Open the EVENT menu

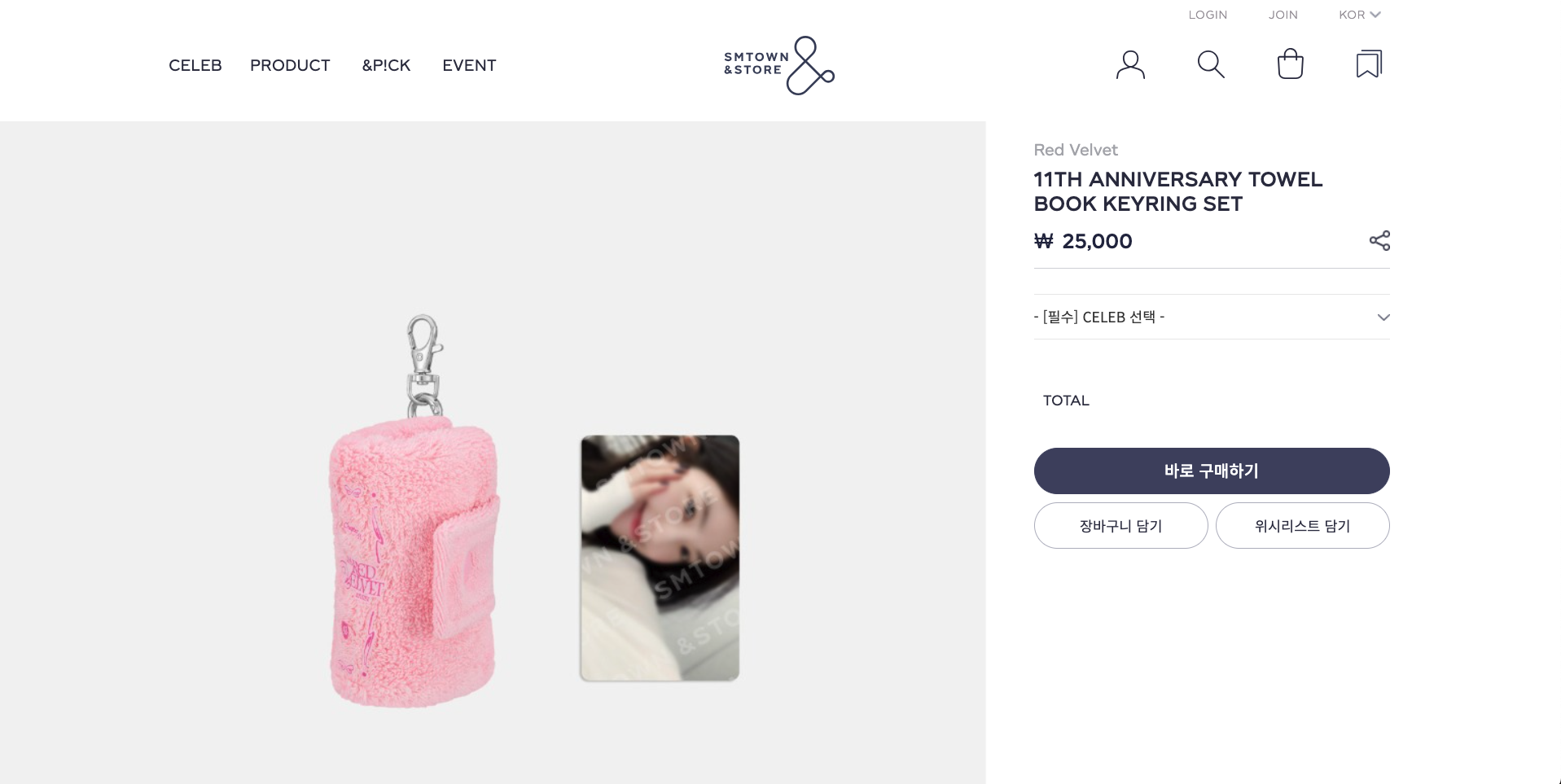click(469, 65)
